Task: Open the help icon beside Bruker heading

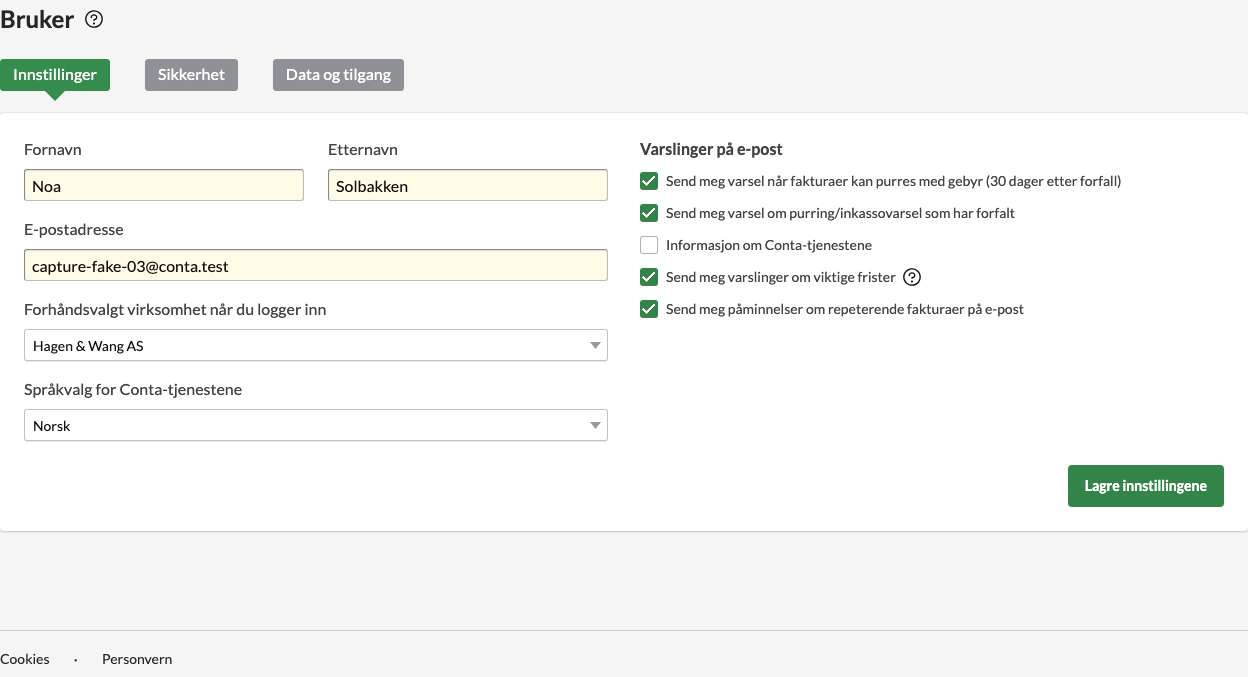Action: tap(94, 19)
